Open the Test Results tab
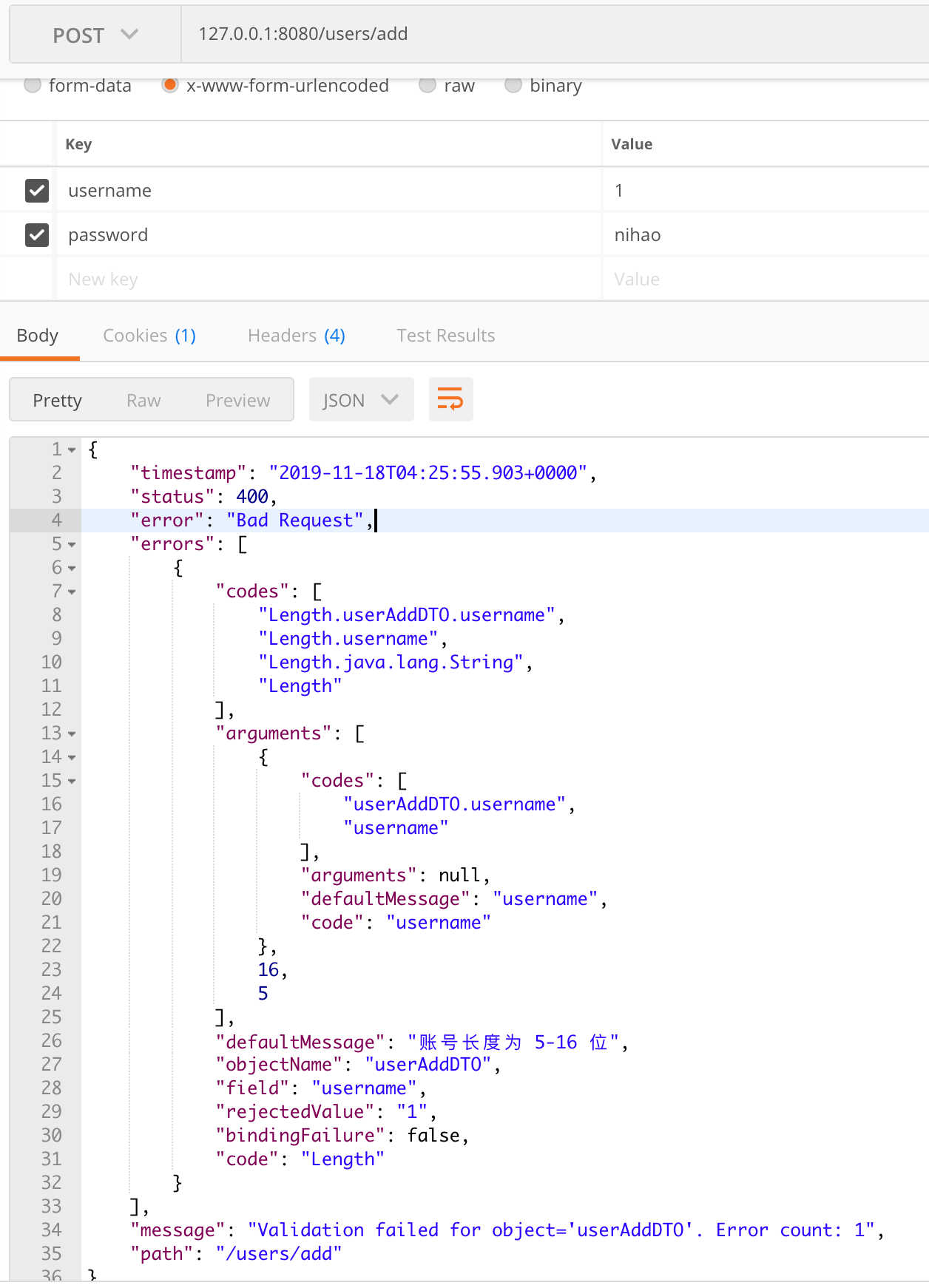The width and height of the screenshot is (929, 1288). coord(445,336)
